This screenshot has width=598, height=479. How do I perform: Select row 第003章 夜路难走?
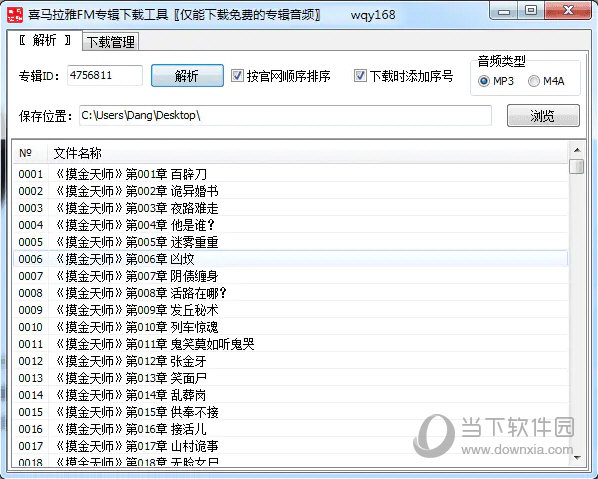coord(291,208)
